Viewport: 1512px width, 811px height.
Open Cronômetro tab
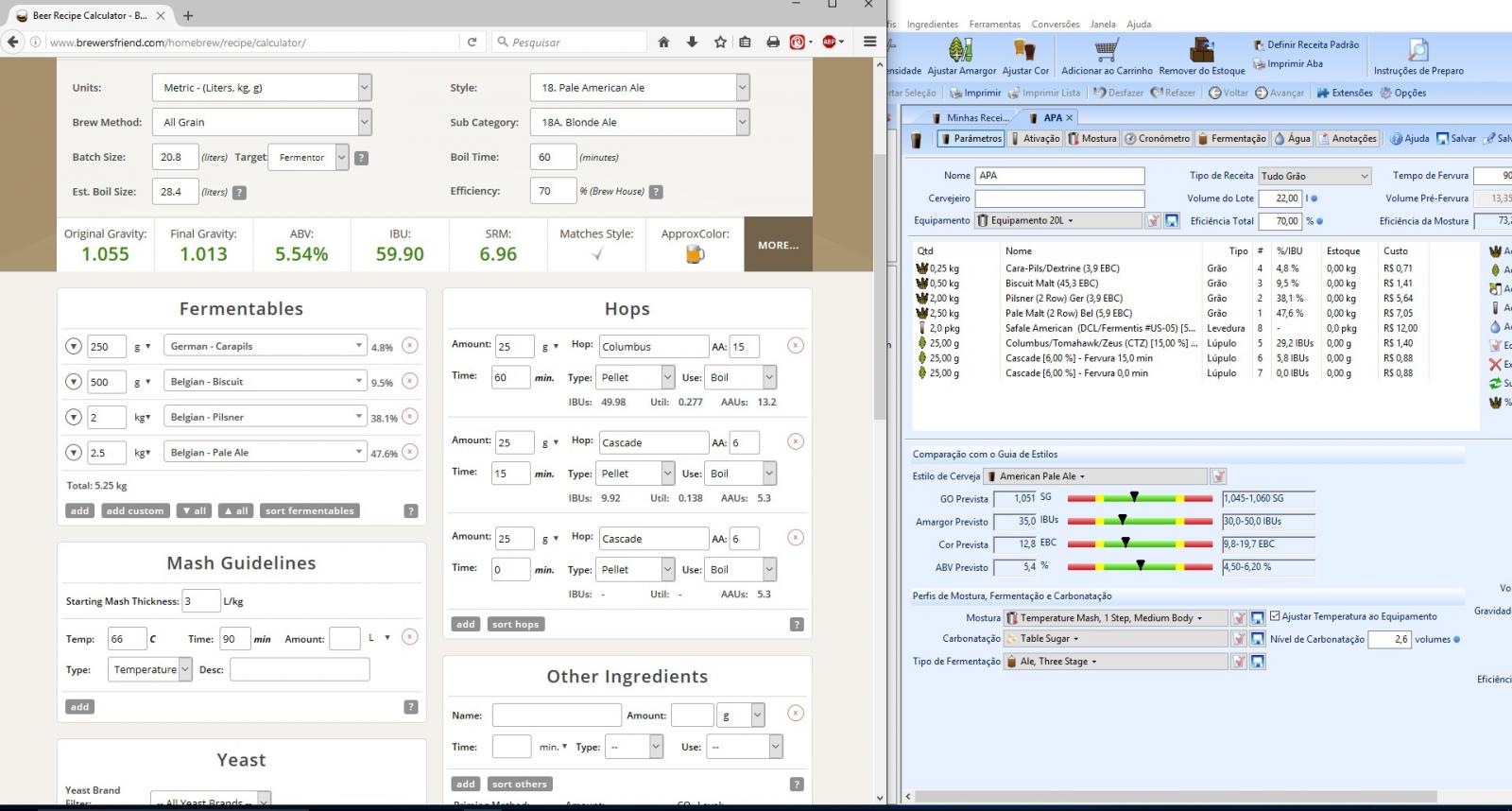(1158, 138)
